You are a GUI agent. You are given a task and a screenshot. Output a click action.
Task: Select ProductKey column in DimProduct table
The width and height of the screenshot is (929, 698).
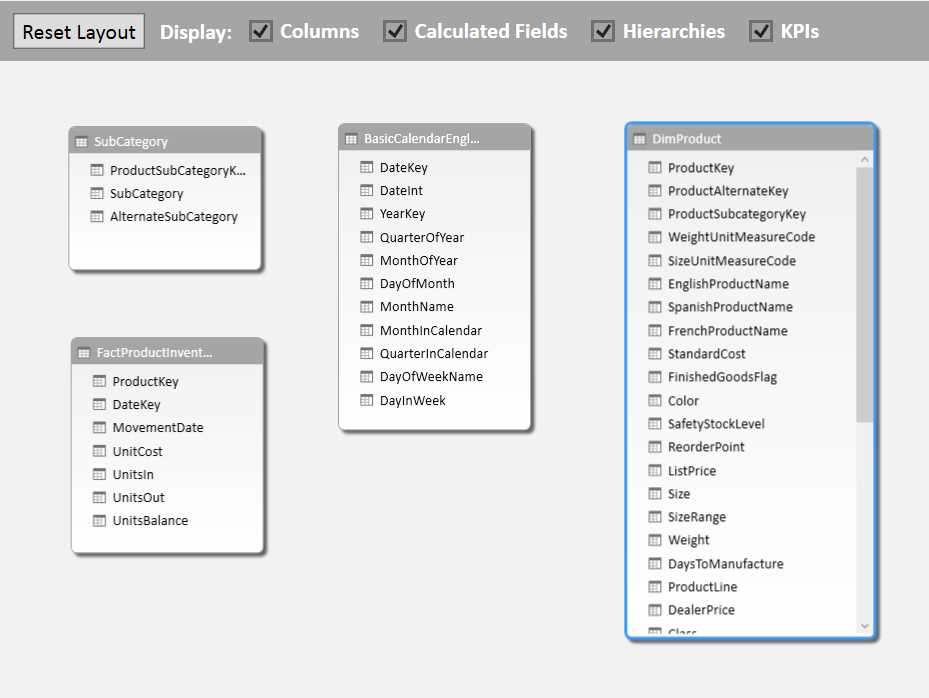click(x=701, y=168)
